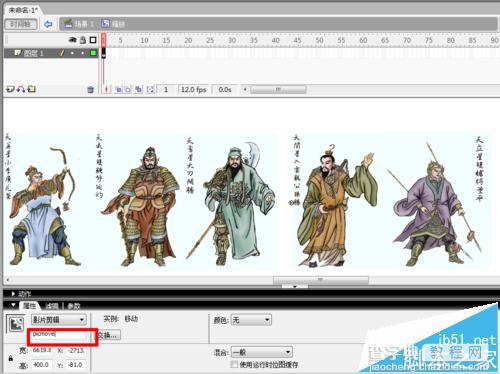The height and width of the screenshot is (374, 500).
Task: Toggle show all layers as outlines square
Action: click(x=93, y=40)
